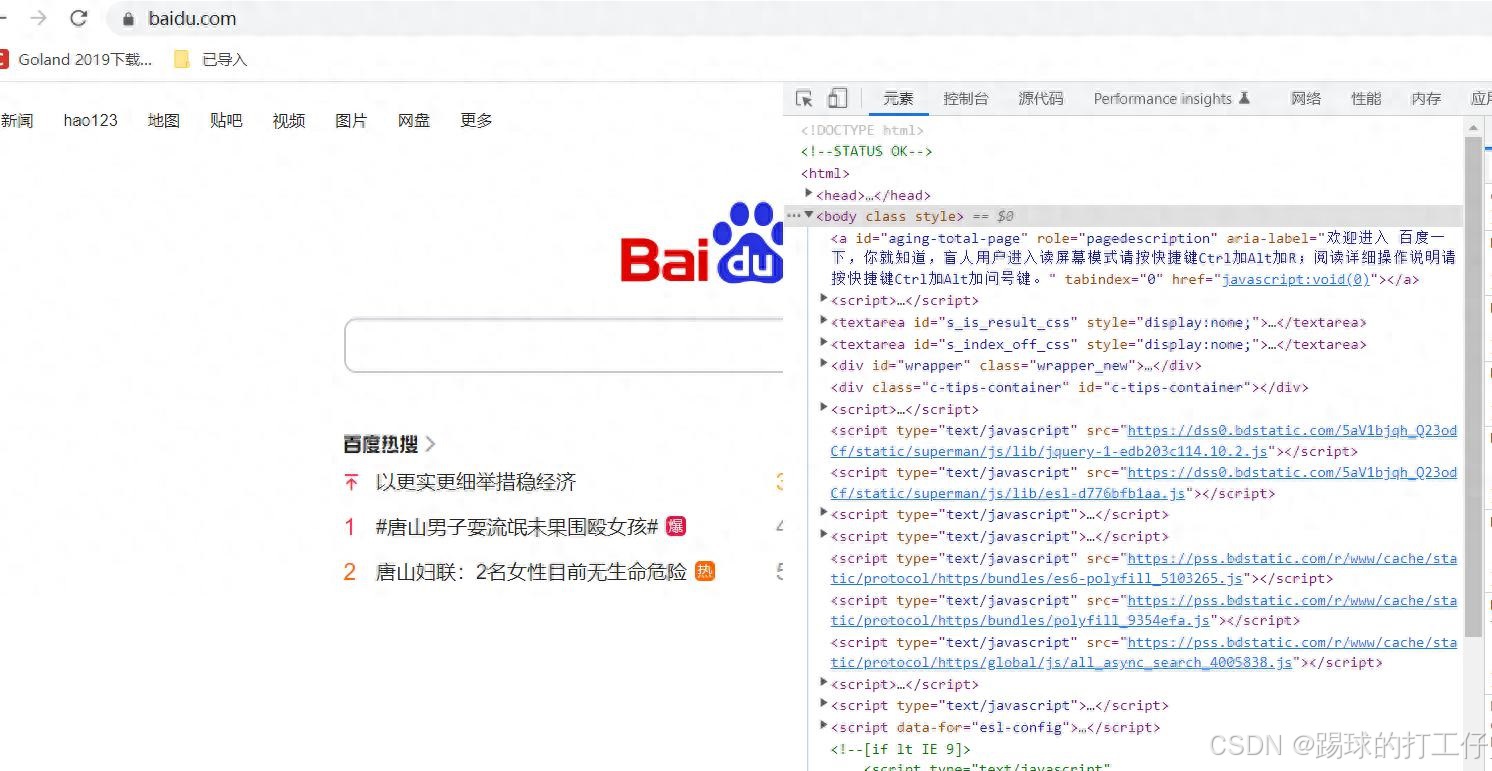The width and height of the screenshot is (1492, 771).
Task: Open the 图片 link
Action: click(x=351, y=120)
